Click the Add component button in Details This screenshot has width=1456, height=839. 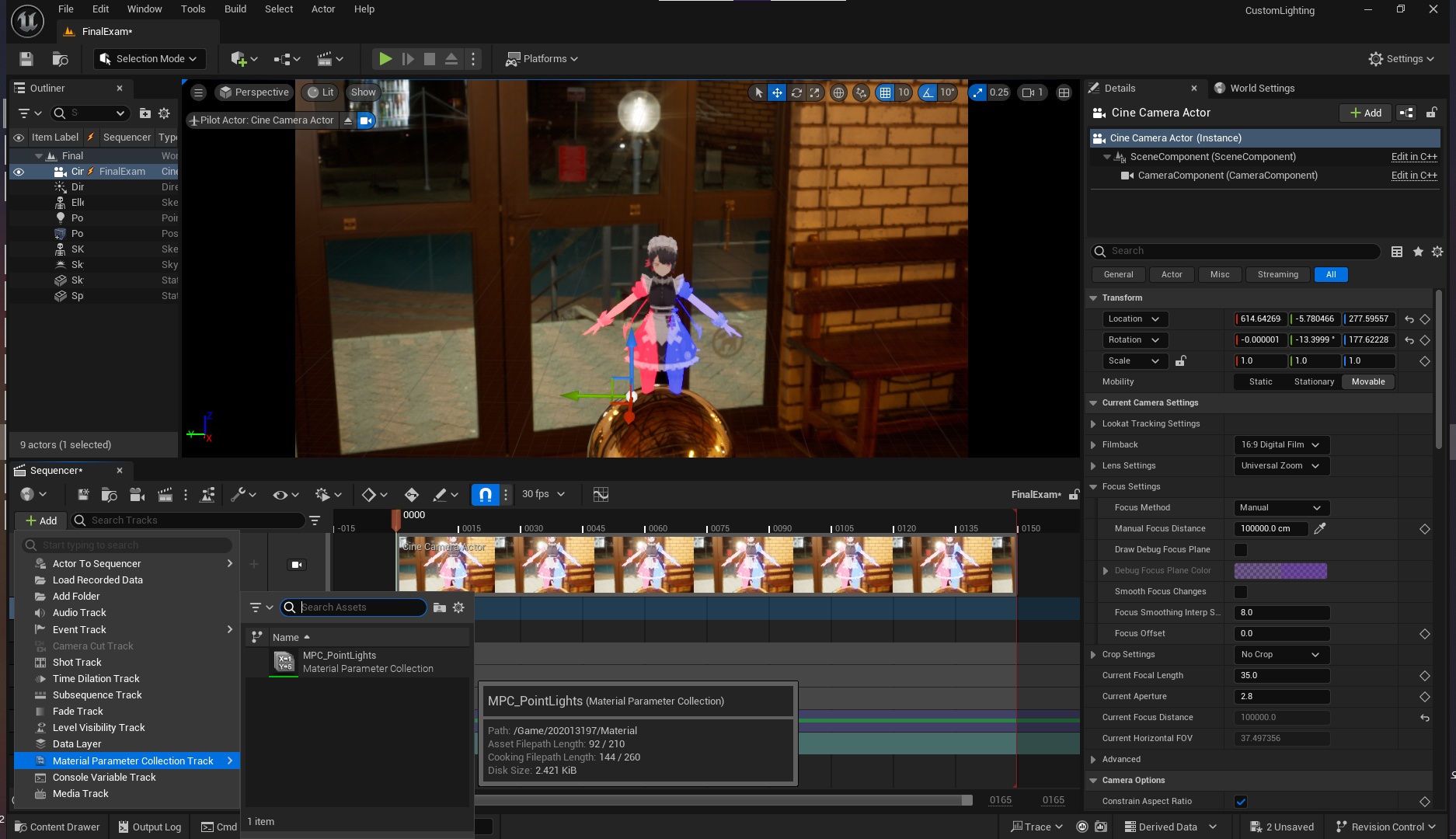point(1366,113)
